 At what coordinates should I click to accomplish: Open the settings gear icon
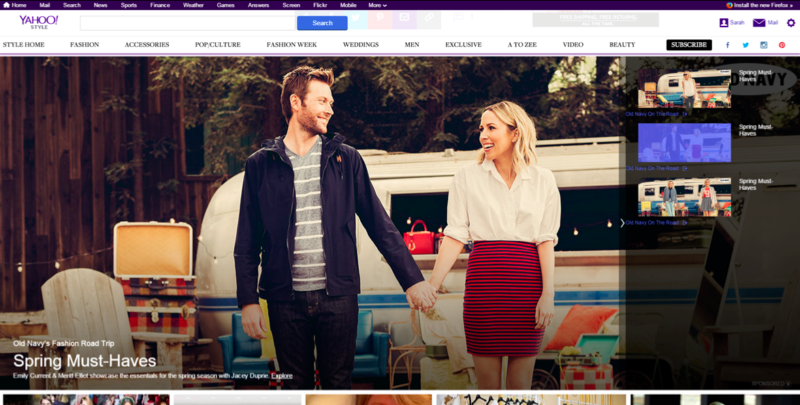click(791, 23)
